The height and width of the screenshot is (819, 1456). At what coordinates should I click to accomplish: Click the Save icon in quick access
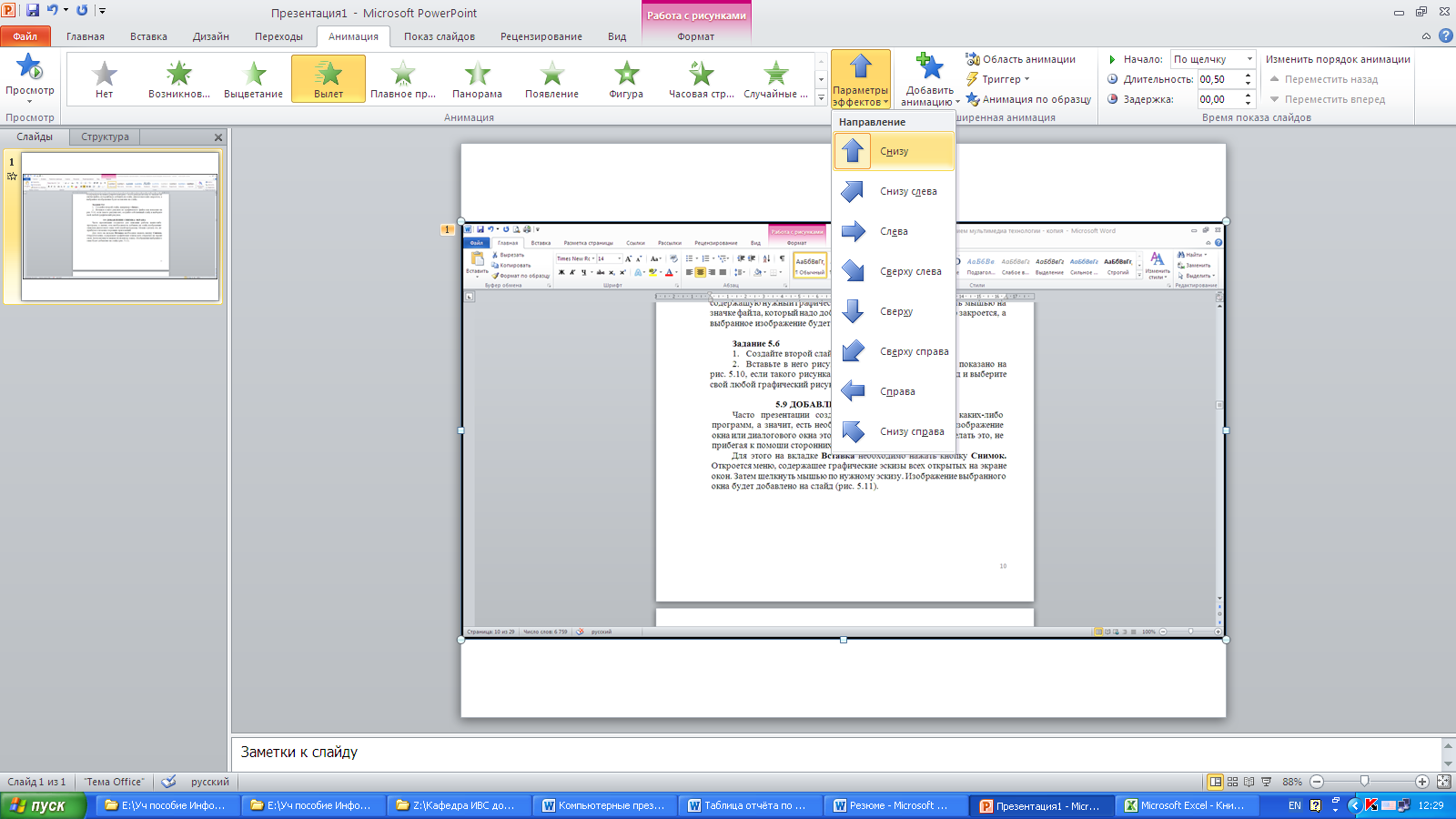(x=33, y=11)
